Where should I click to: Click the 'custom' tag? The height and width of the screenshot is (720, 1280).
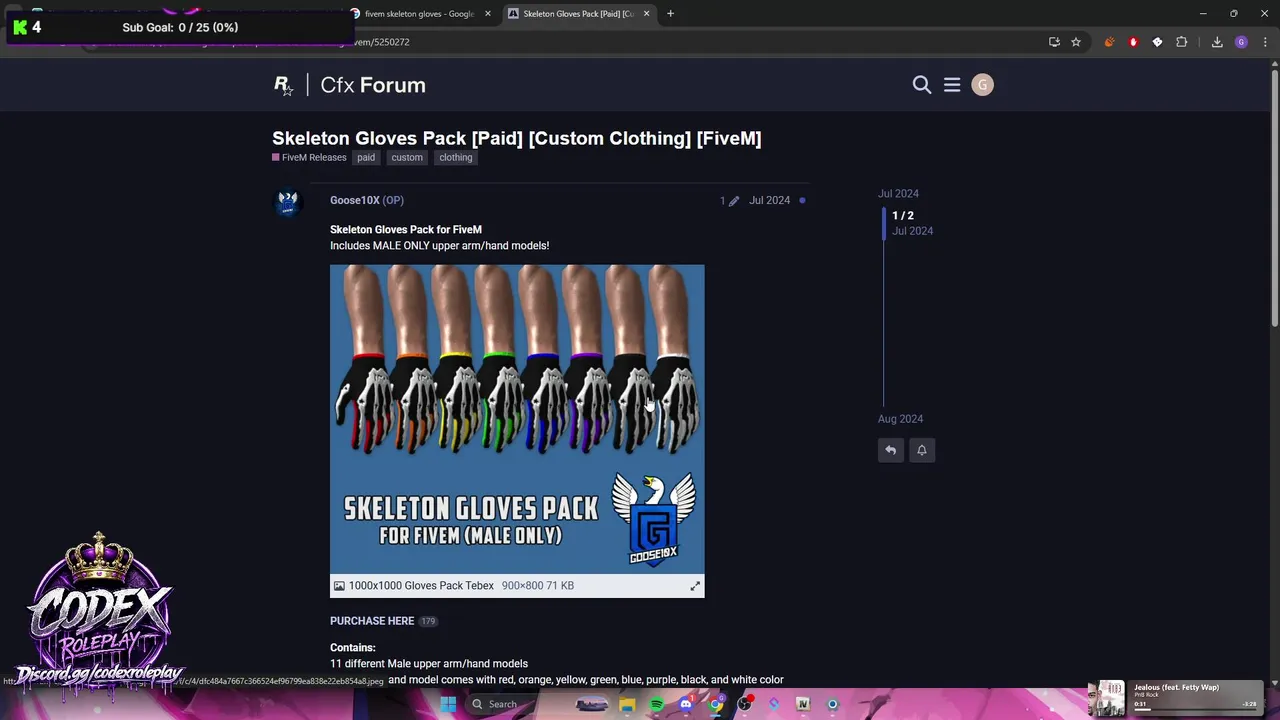coord(407,157)
